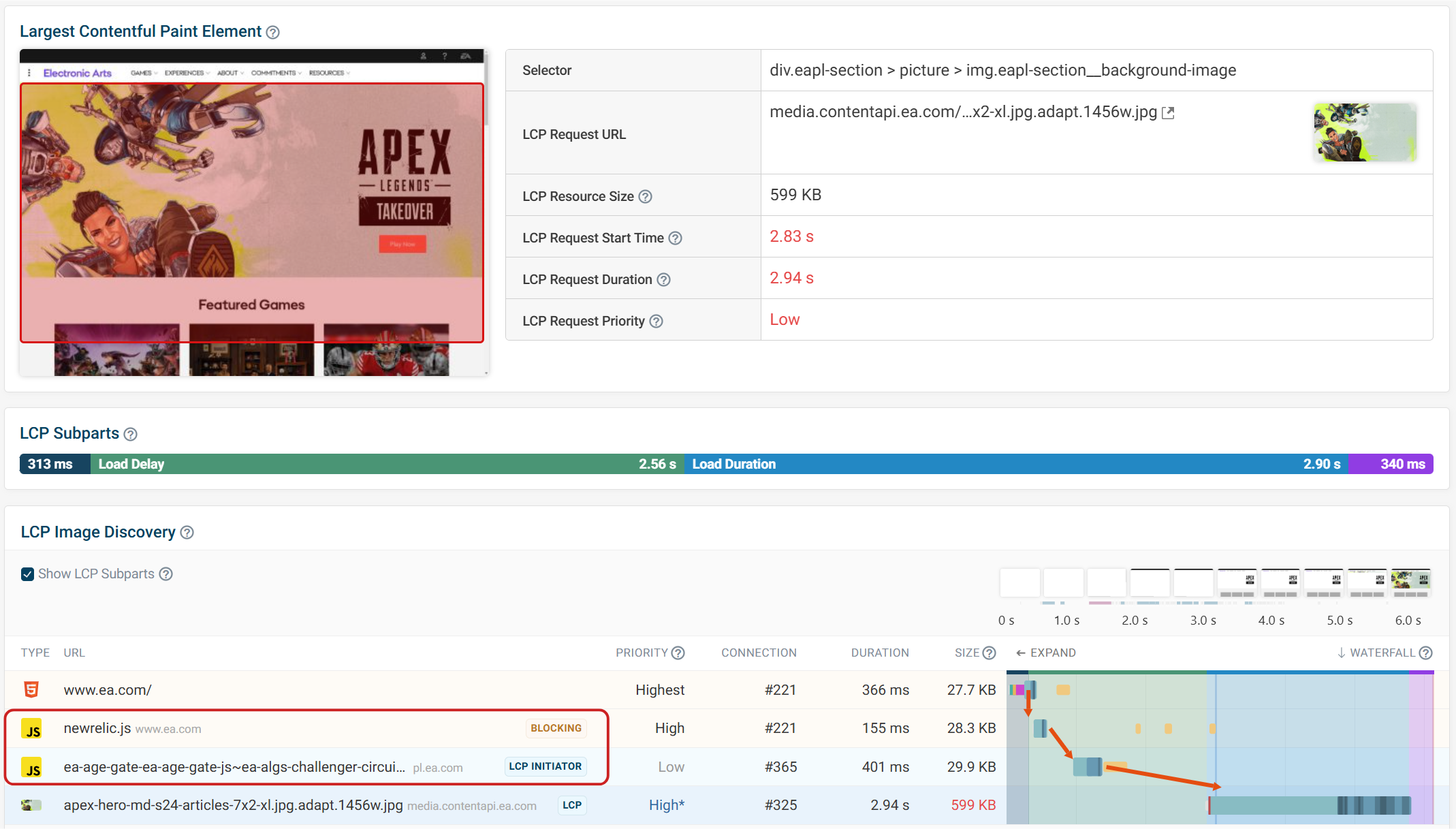Open help icon next to Show LCP Subparts
This screenshot has height=829, width=1456.
165,574
